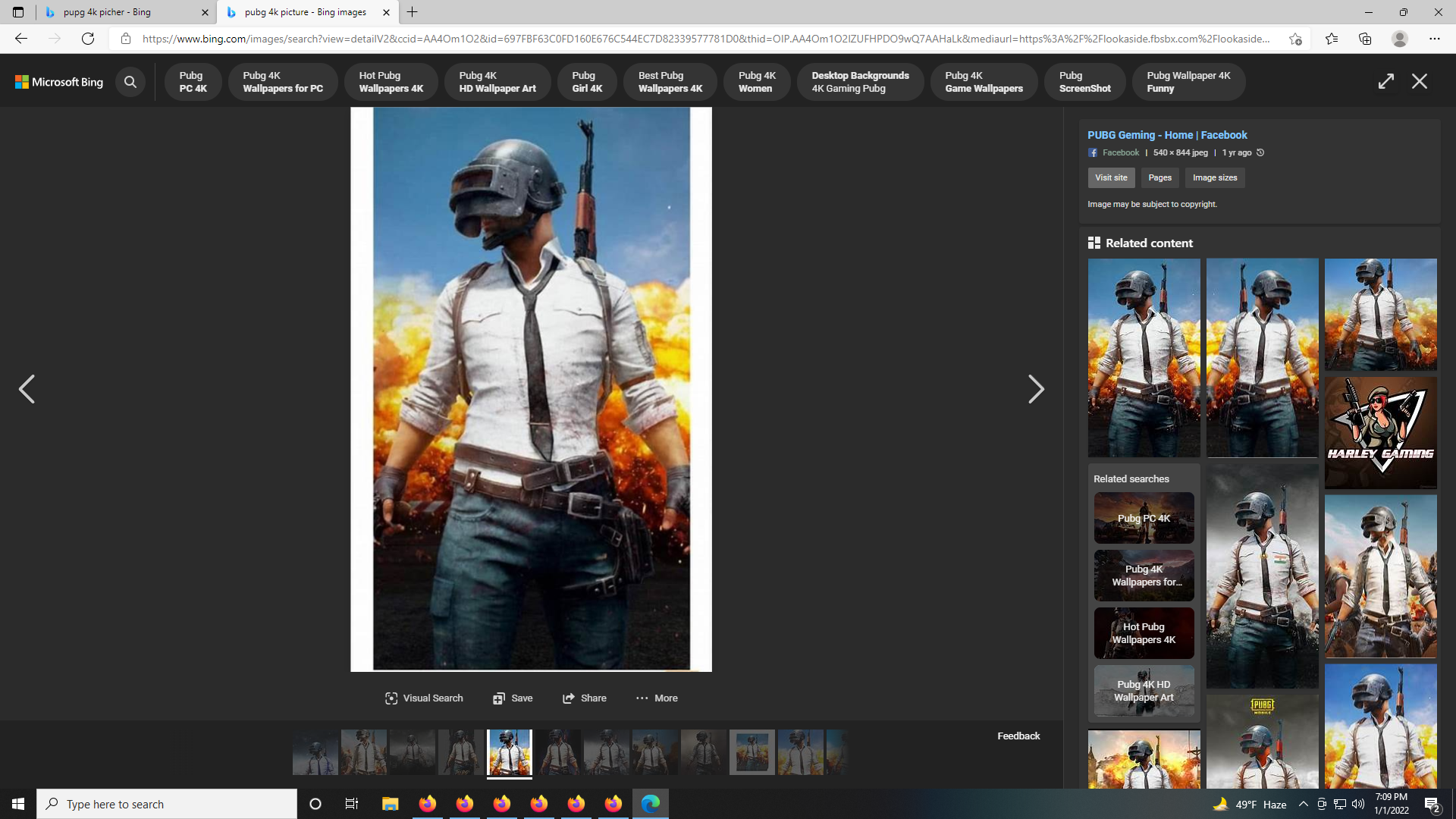Switch to pupg 4k picher tab
1456x819 pixels.
[125, 12]
